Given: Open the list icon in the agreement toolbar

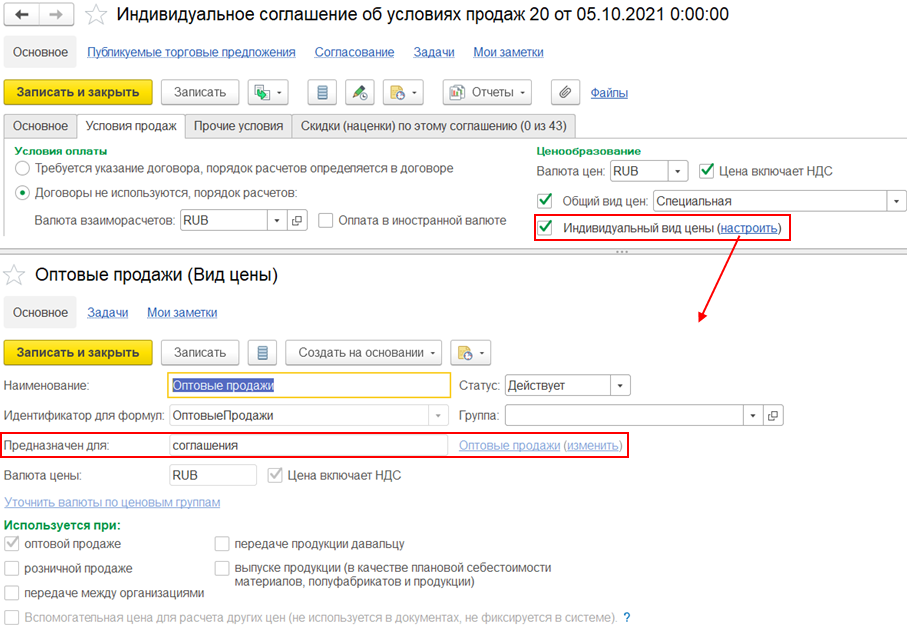Looking at the screenshot, I should 322,92.
